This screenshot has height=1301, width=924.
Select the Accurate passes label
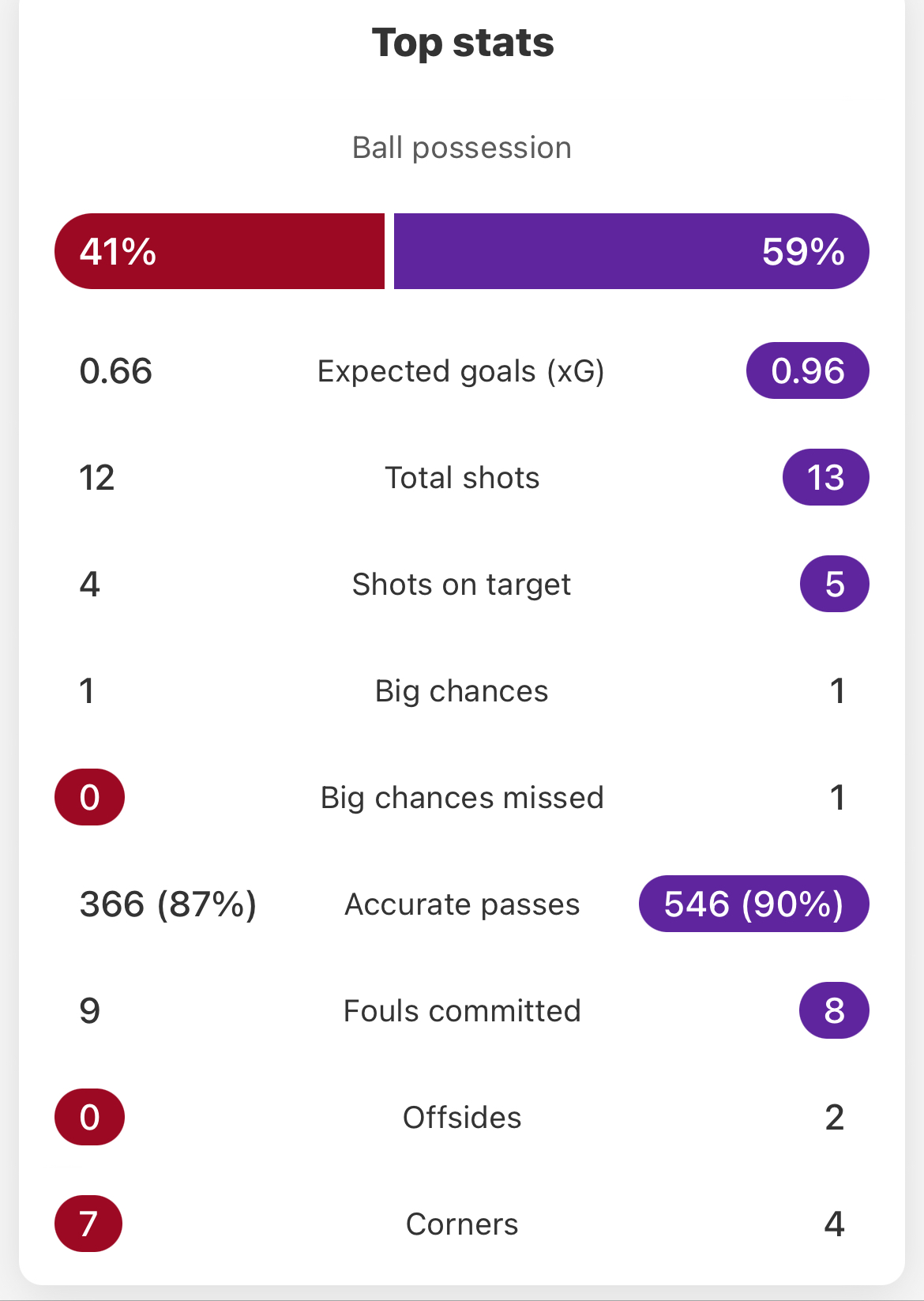pyautogui.click(x=462, y=904)
